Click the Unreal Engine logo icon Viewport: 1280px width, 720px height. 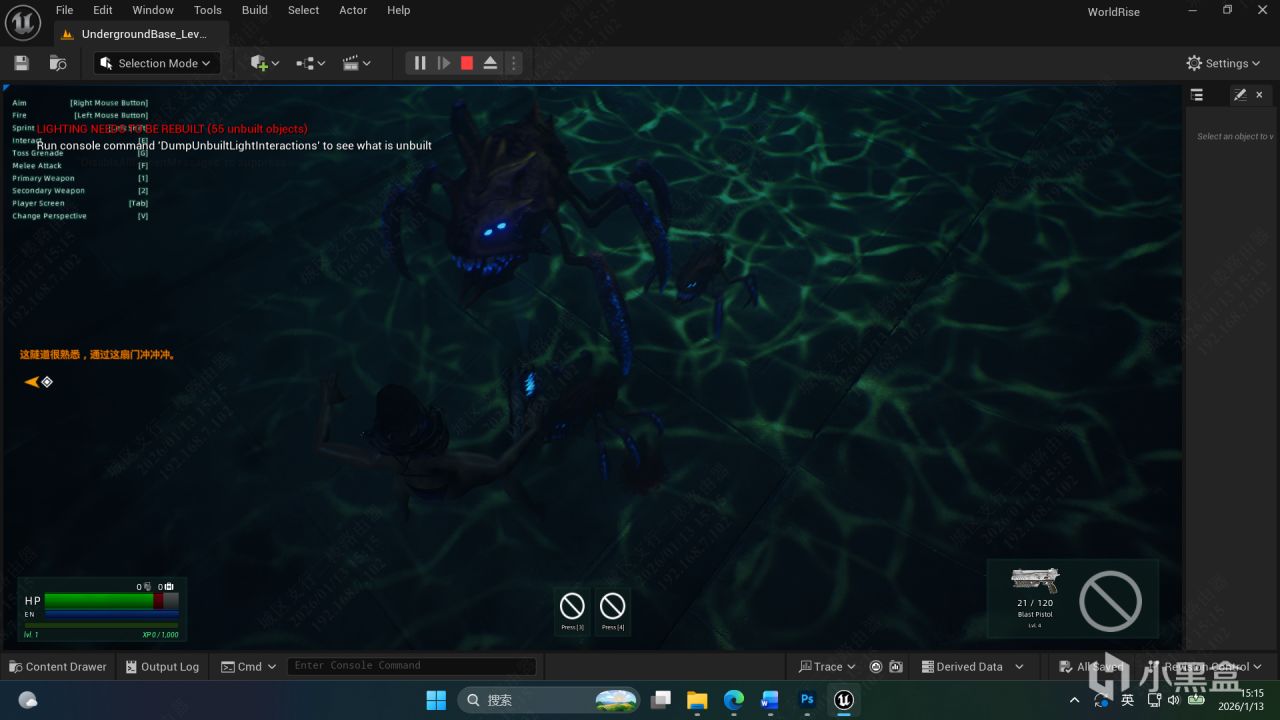click(x=23, y=21)
